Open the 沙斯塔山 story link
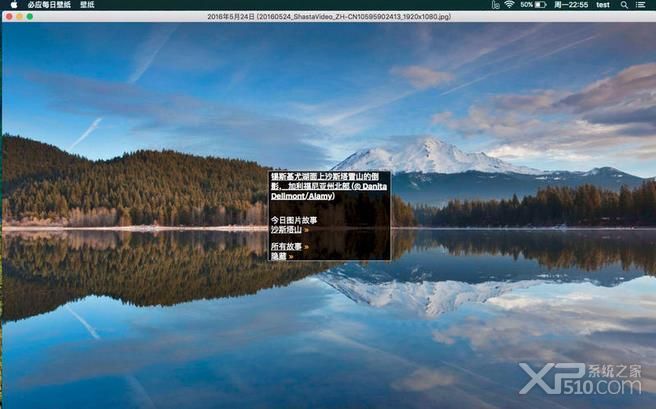Viewport: 656px width, 409px height. pyautogui.click(x=290, y=230)
